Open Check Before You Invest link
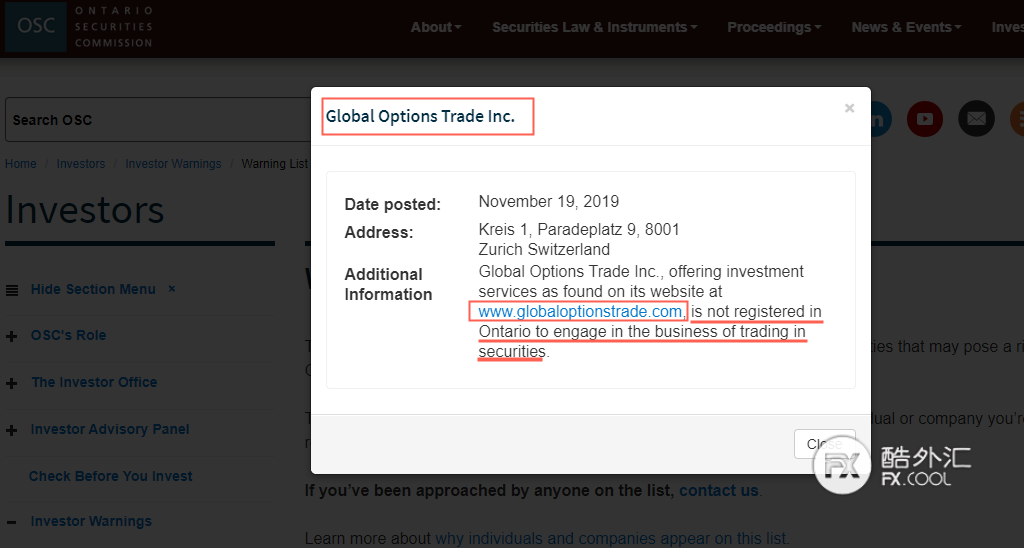The image size is (1024, 548). [x=110, y=476]
